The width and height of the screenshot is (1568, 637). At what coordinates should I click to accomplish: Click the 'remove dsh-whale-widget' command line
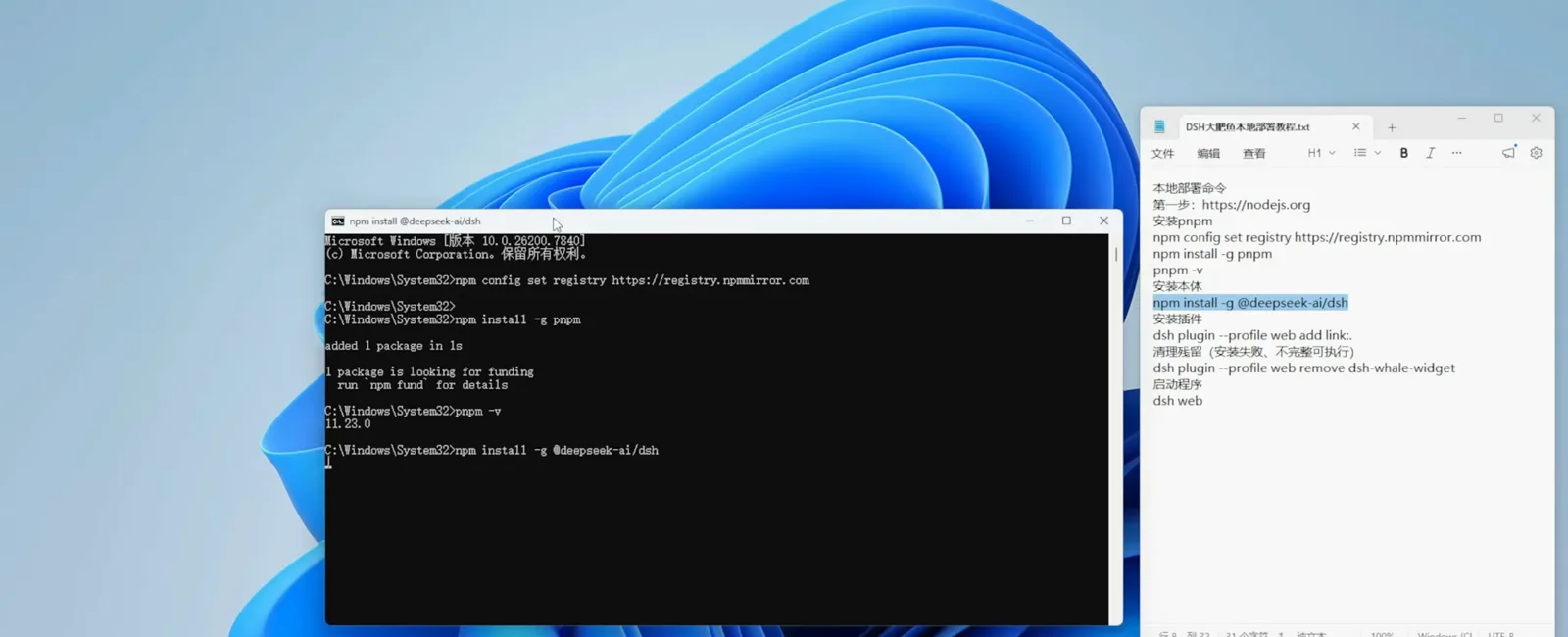(1303, 368)
